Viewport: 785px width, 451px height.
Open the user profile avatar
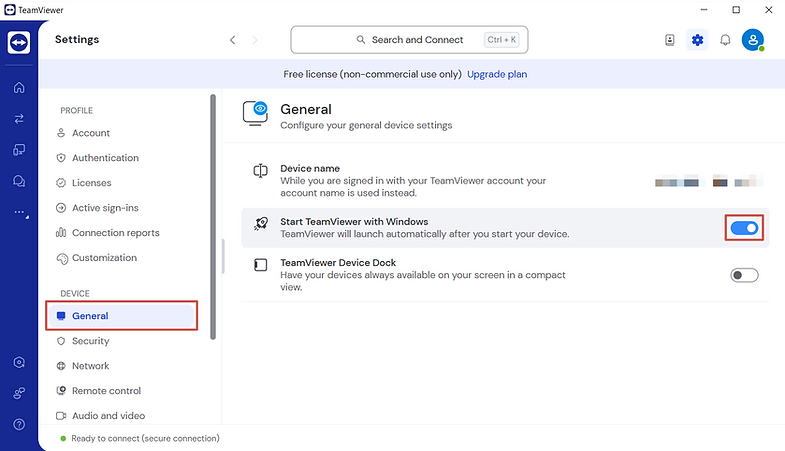[753, 40]
